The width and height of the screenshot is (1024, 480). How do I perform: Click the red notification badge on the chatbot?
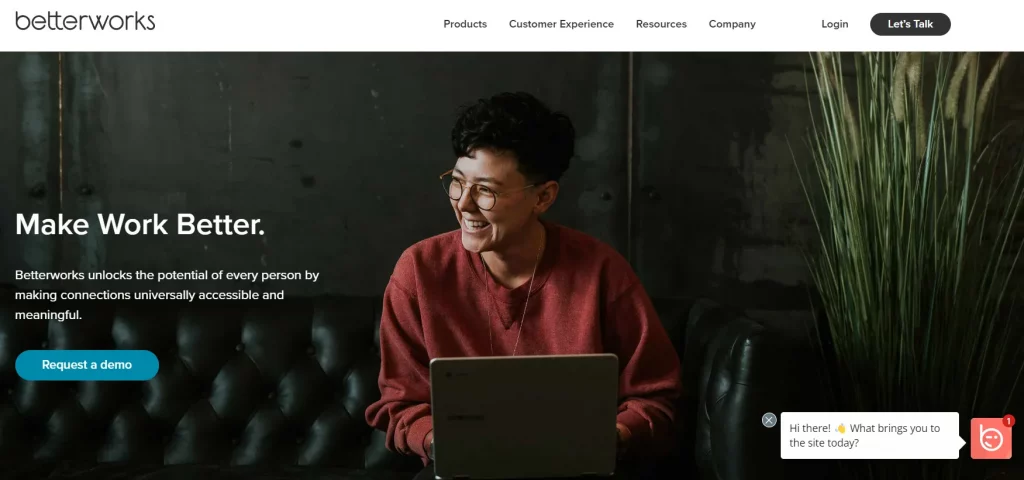tap(1008, 421)
